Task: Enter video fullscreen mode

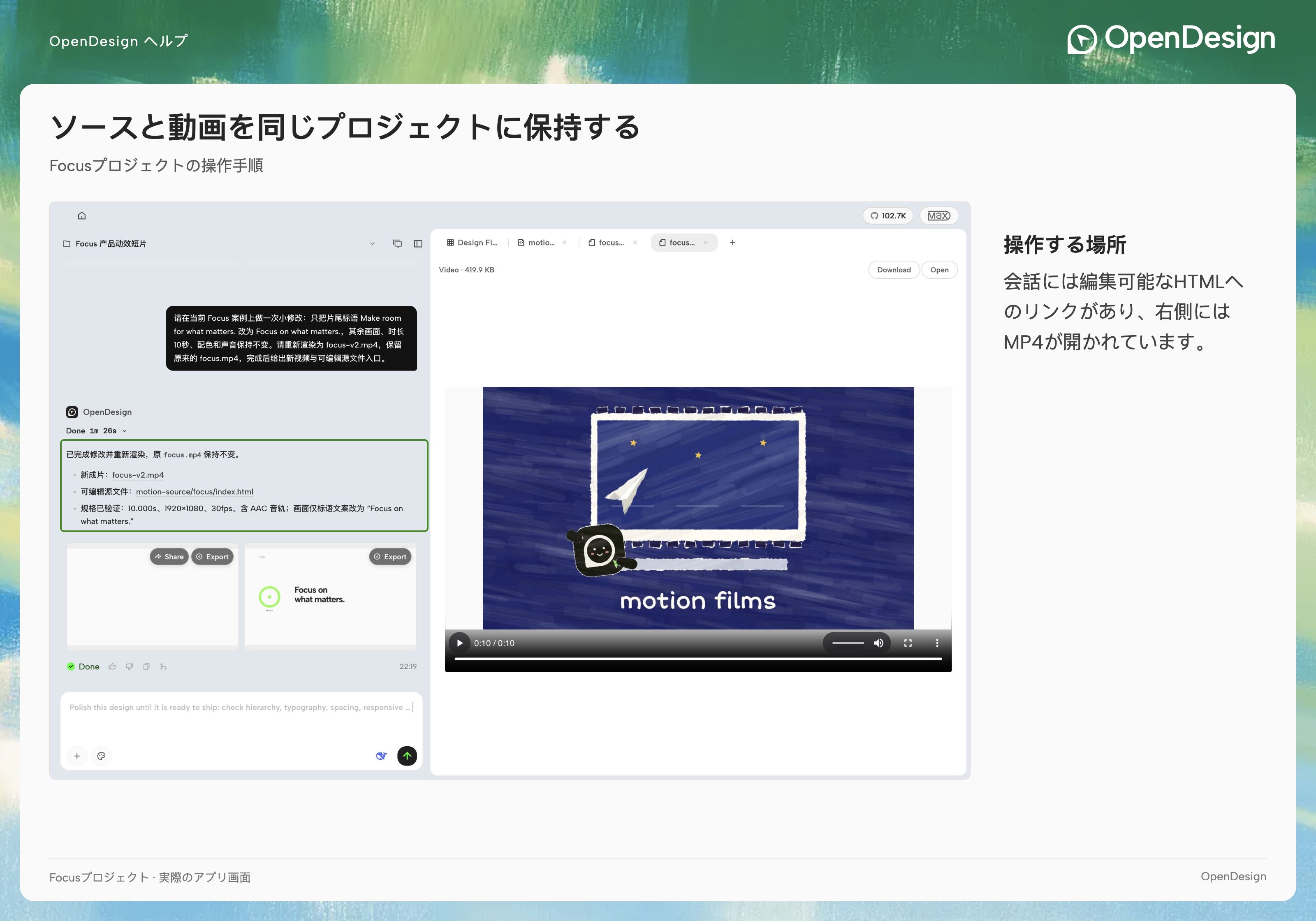Action: pos(908,643)
